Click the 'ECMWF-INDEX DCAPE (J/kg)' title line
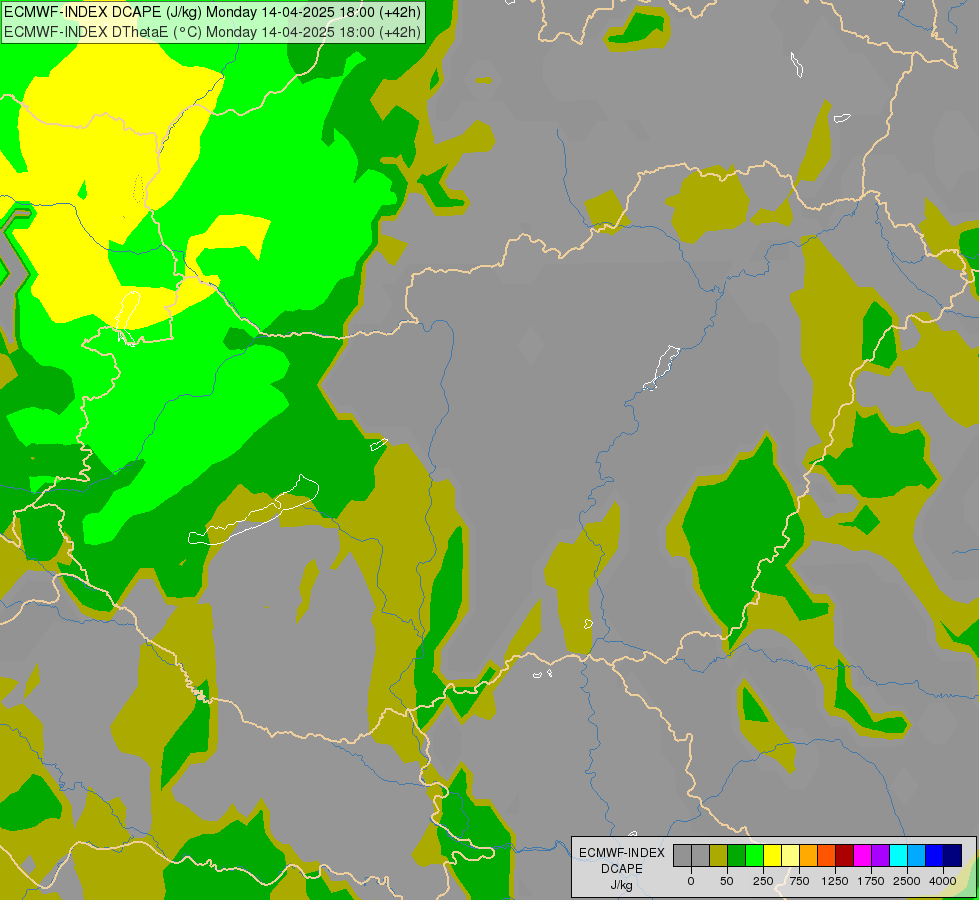The width and height of the screenshot is (979, 900). (212, 12)
